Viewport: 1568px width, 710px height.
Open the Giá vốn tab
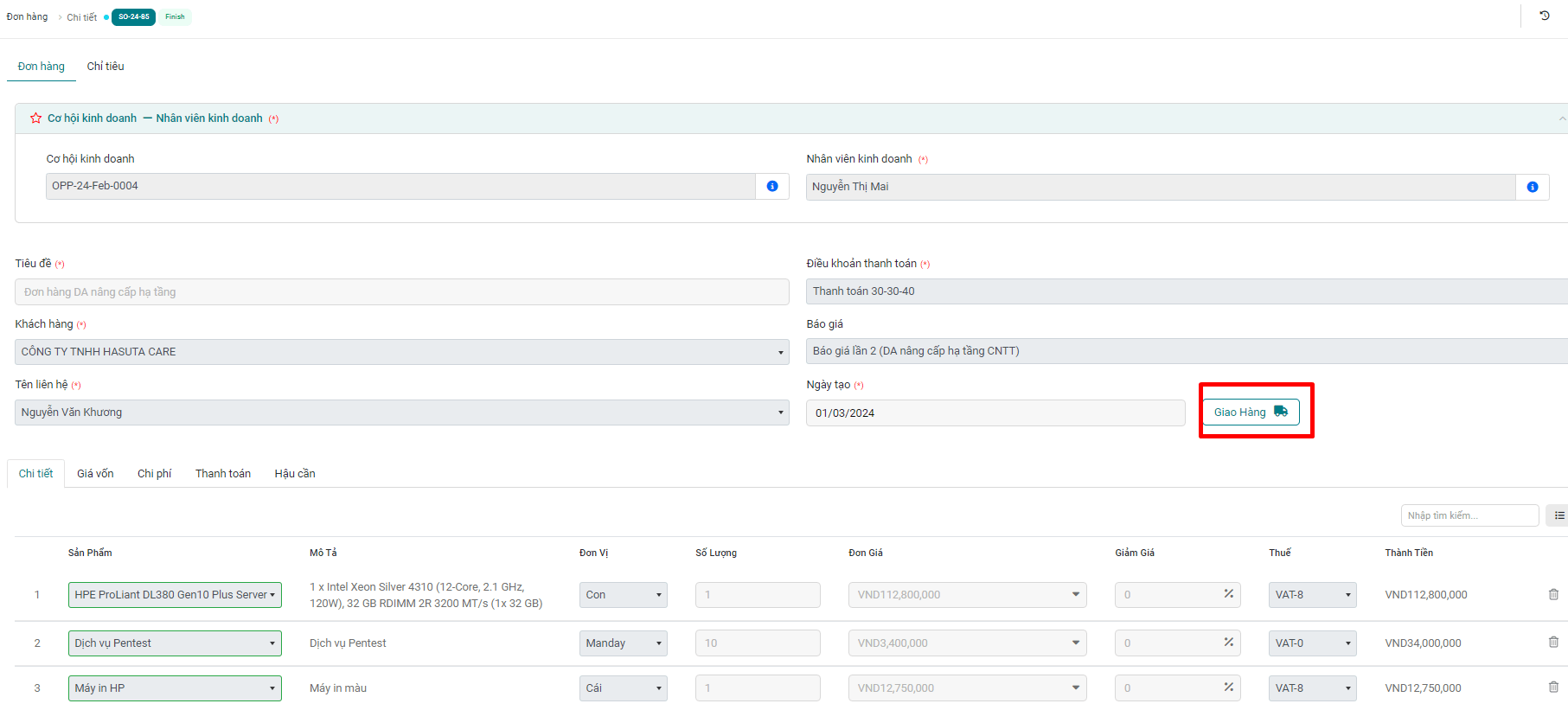point(95,474)
